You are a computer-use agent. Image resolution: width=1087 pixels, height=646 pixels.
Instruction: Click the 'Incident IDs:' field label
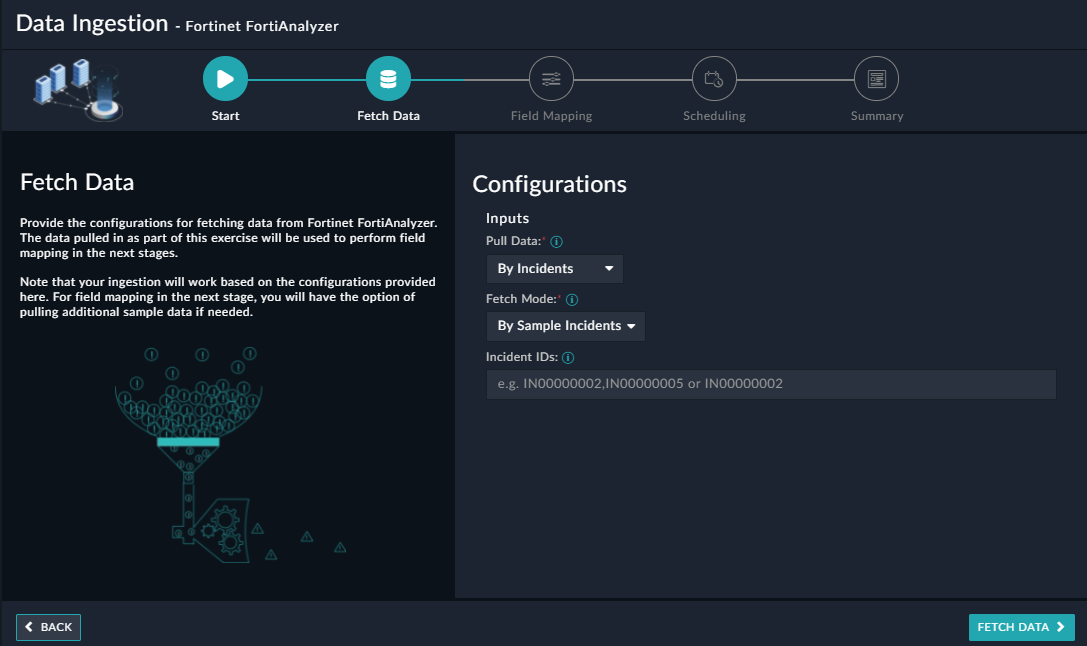point(522,357)
